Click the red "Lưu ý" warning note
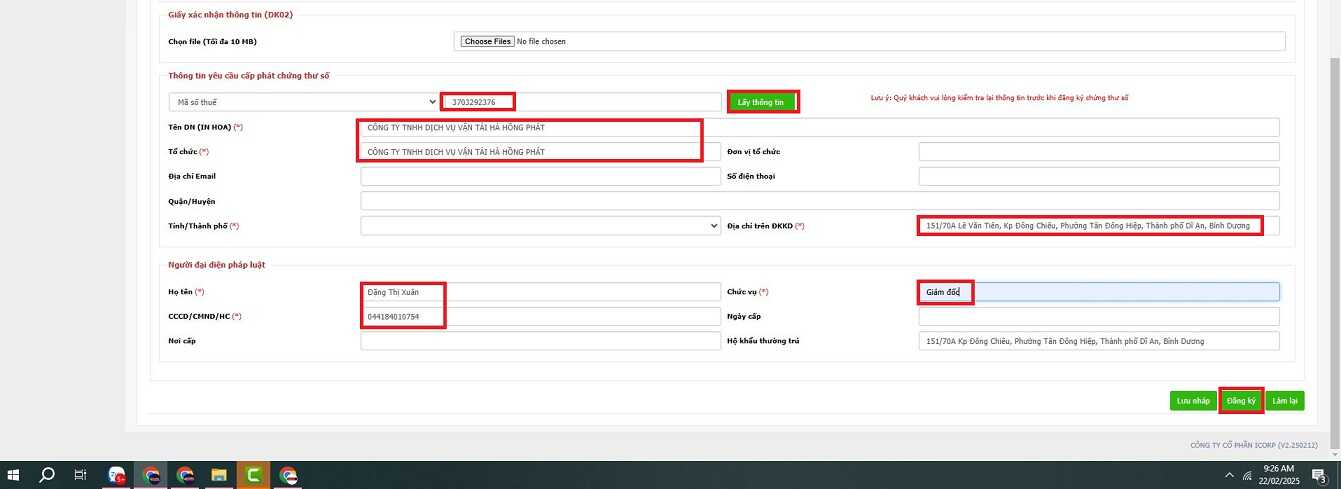 click(x=1000, y=98)
